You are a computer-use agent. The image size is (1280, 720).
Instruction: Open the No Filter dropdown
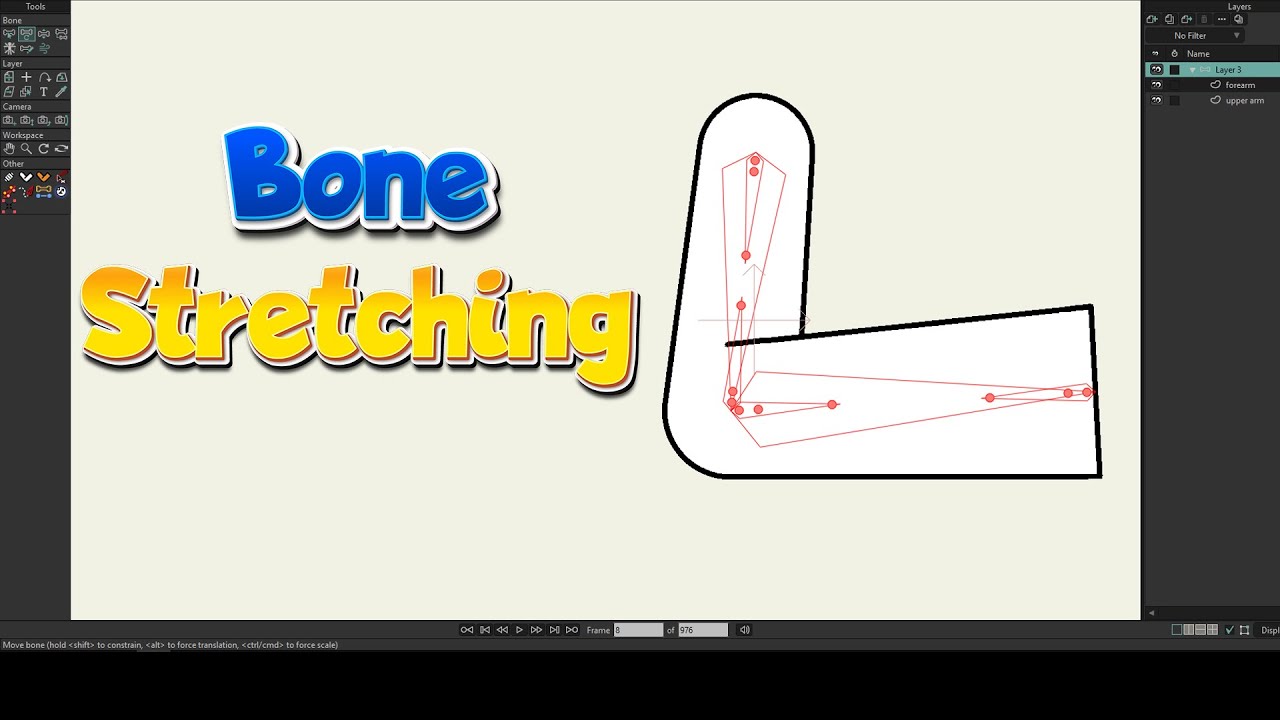click(1195, 35)
